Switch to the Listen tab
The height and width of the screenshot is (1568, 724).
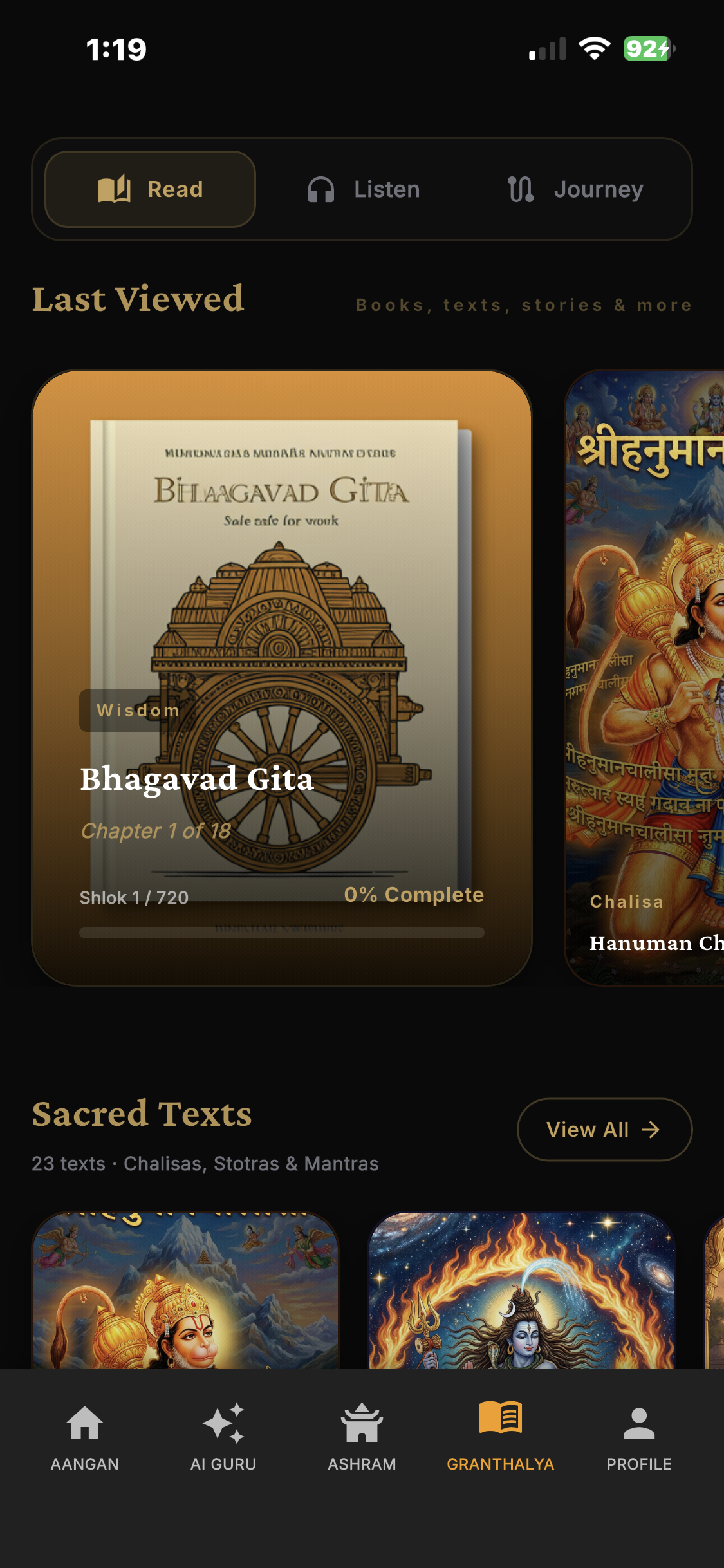(363, 189)
